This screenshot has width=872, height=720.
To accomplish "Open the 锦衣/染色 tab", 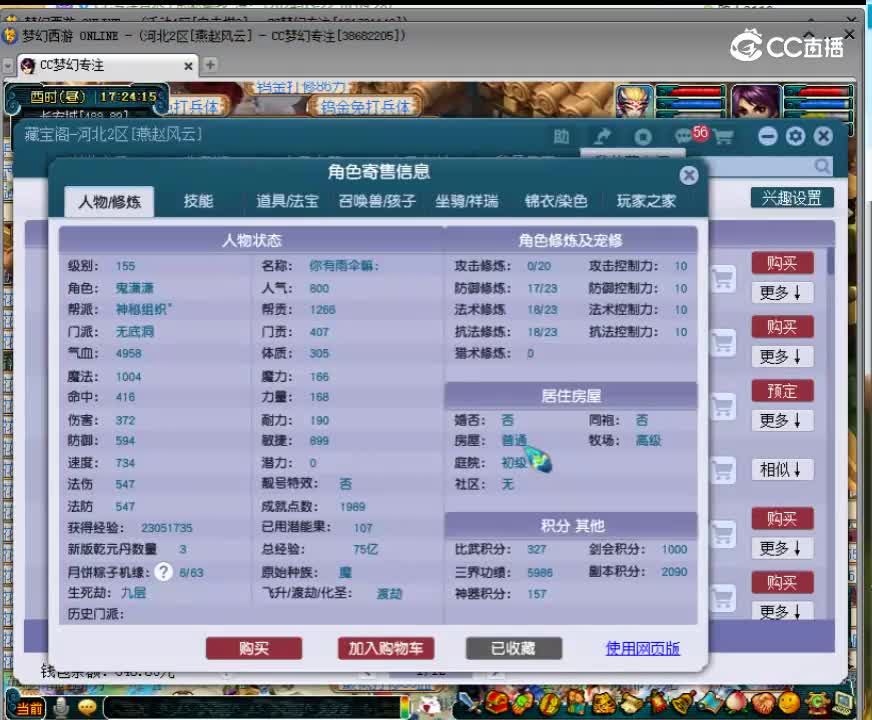I will pos(556,201).
